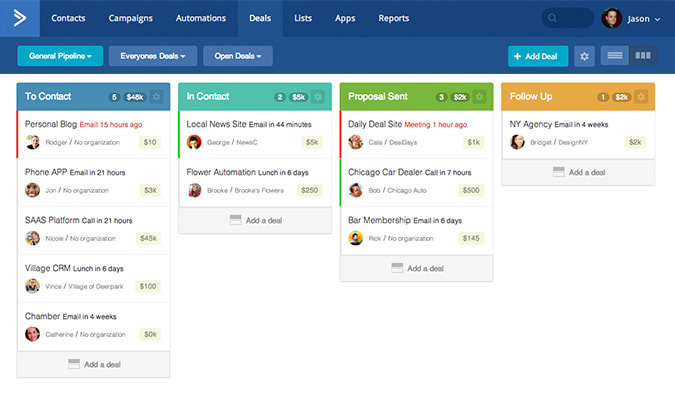Click Brooke's avatar on Flower Automation
The height and width of the screenshot is (397, 675).
coord(194,190)
